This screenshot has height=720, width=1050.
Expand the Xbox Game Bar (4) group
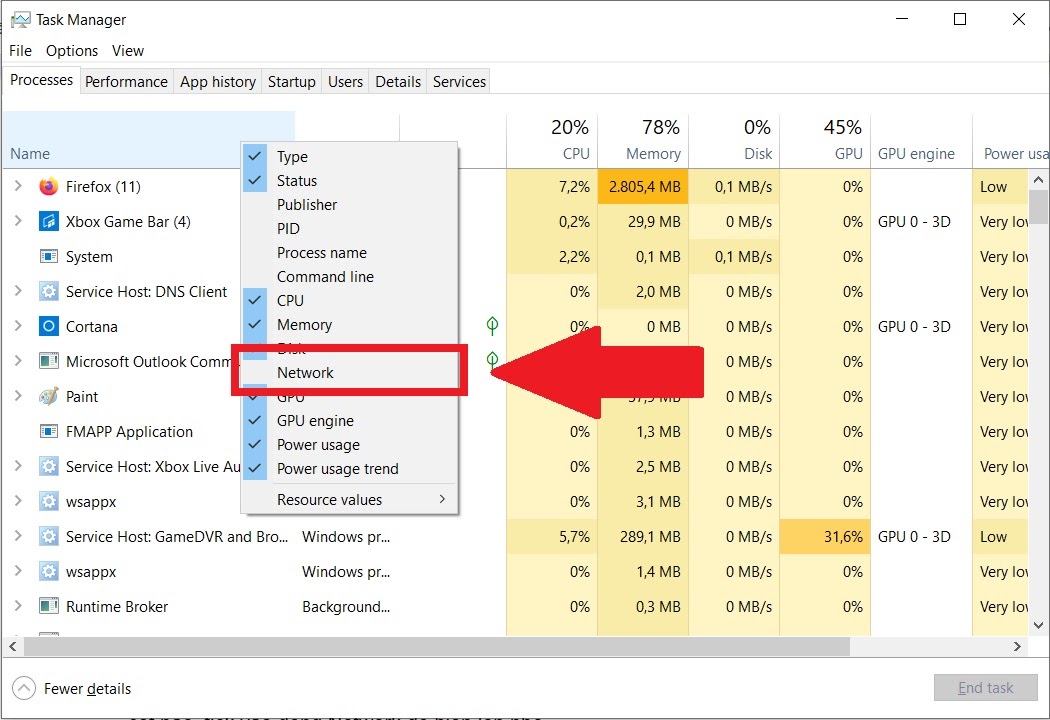[x=18, y=221]
